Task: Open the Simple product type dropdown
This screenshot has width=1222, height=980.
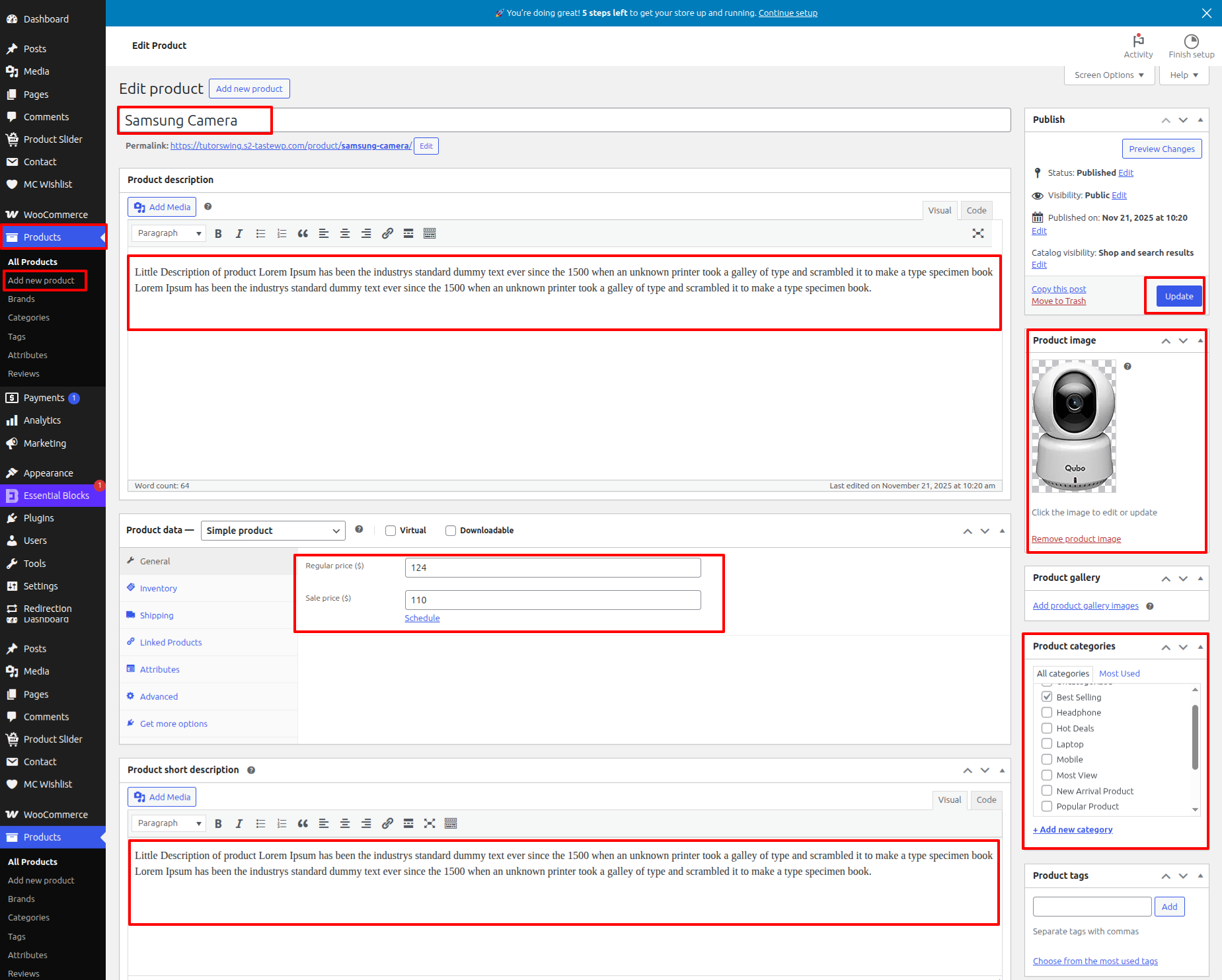Action: click(273, 531)
